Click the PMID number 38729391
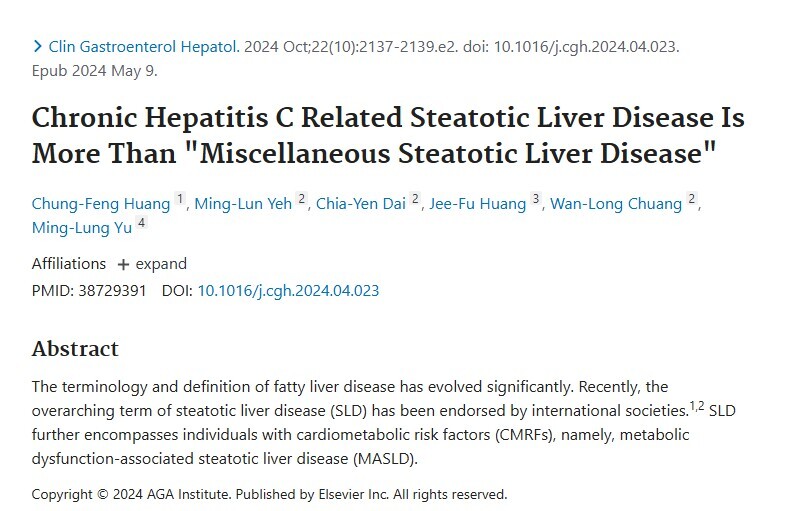Screen dimensions: 802x511 click(x=113, y=291)
